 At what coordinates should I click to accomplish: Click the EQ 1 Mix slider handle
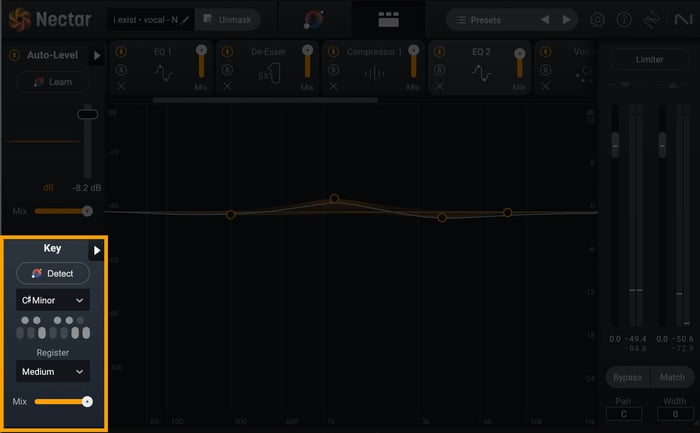[x=201, y=50]
